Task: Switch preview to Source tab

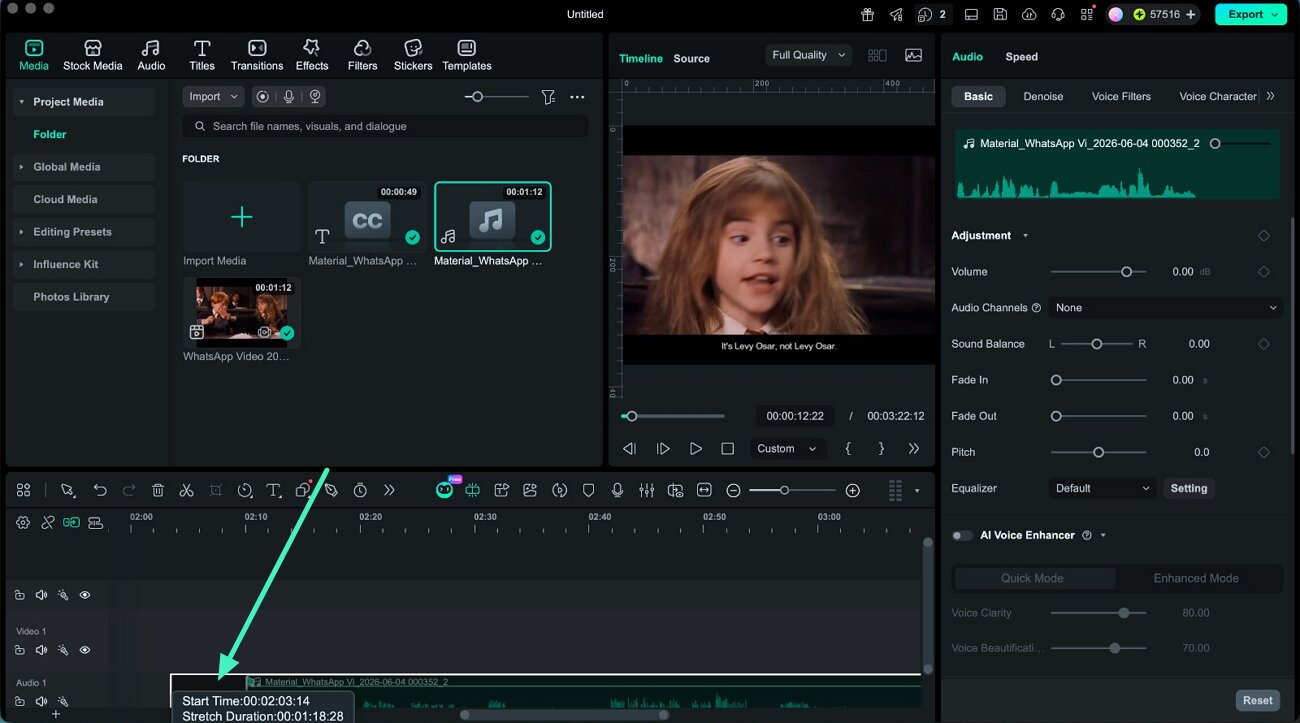Action: 691,58
